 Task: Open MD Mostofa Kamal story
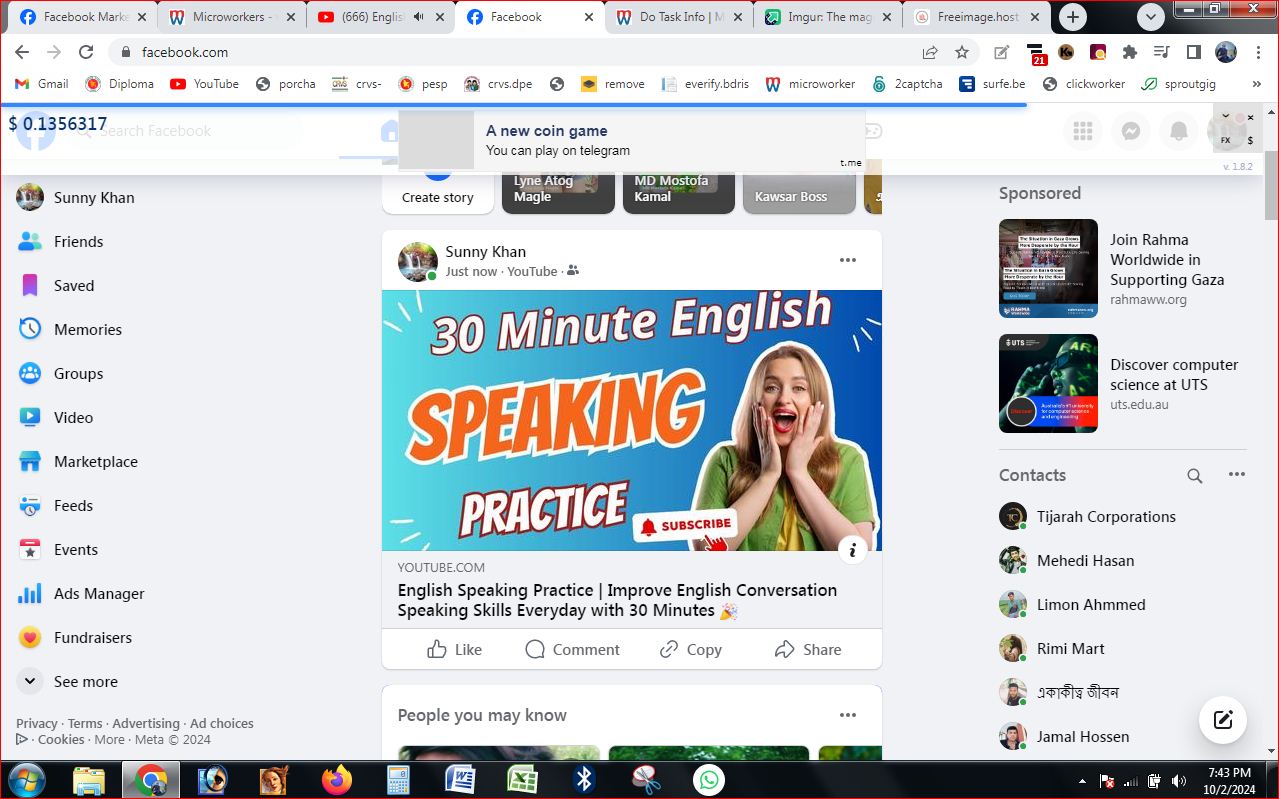679,187
